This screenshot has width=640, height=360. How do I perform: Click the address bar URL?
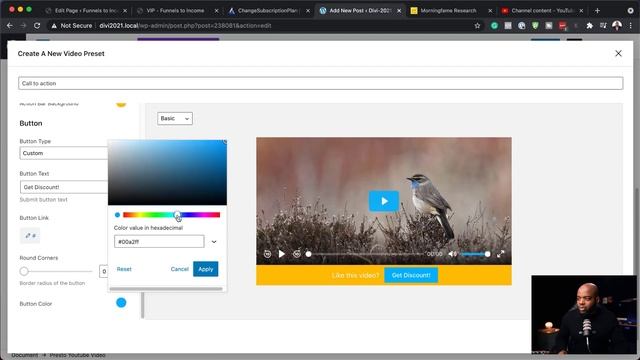pyautogui.click(x=185, y=26)
